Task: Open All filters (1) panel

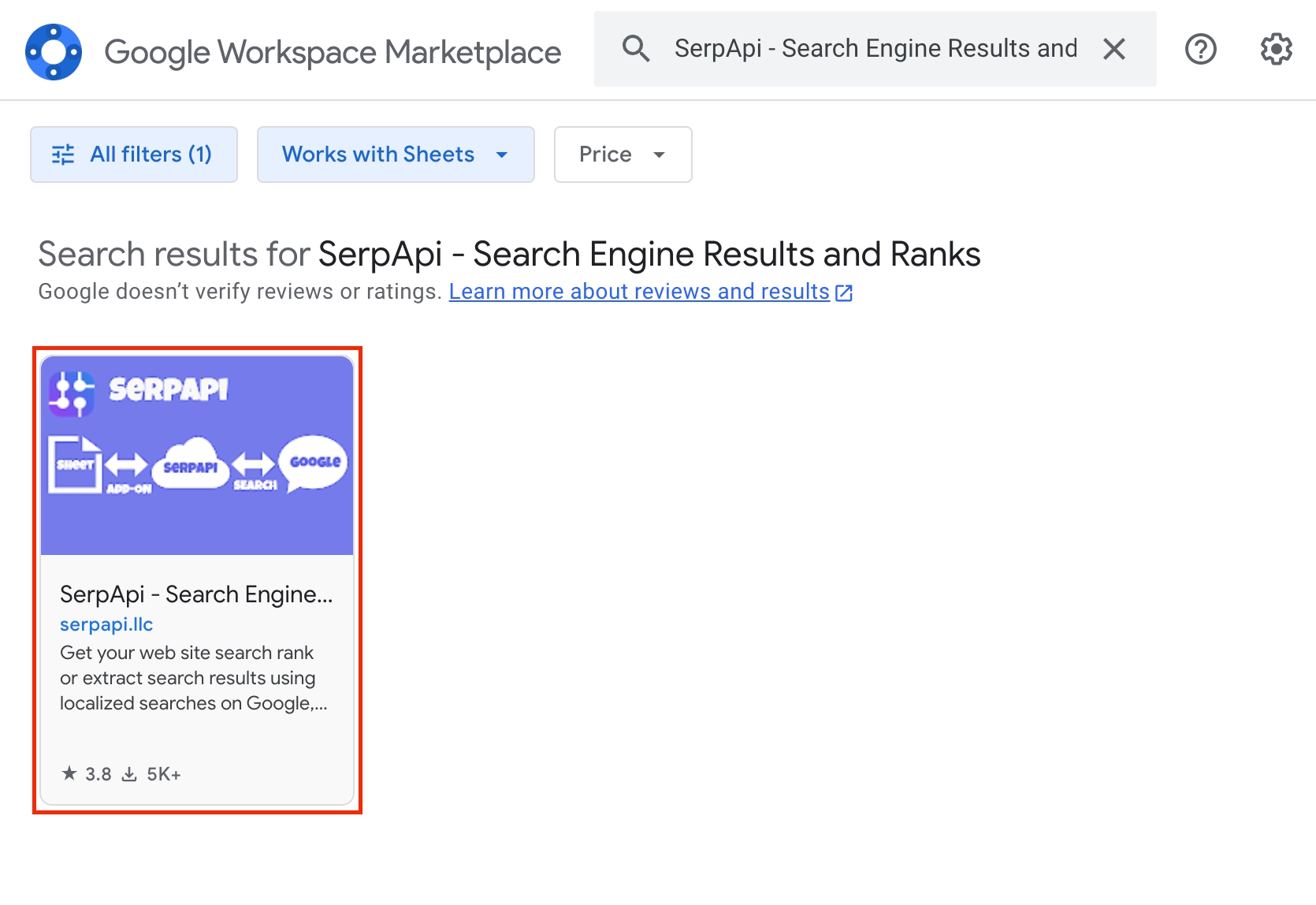Action: (134, 155)
